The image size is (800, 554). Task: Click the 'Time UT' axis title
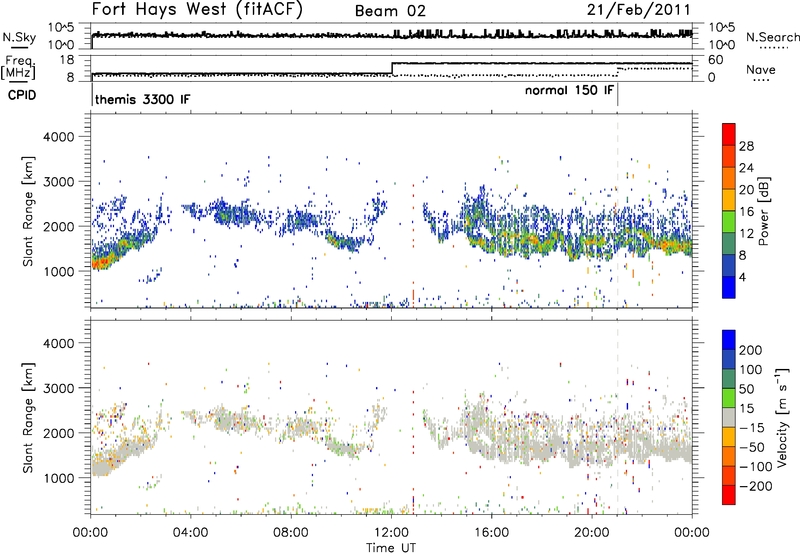[x=391, y=548]
